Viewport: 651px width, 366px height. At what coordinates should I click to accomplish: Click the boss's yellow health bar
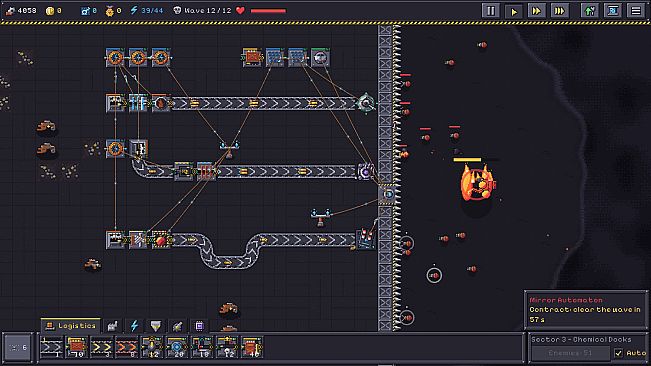467,159
